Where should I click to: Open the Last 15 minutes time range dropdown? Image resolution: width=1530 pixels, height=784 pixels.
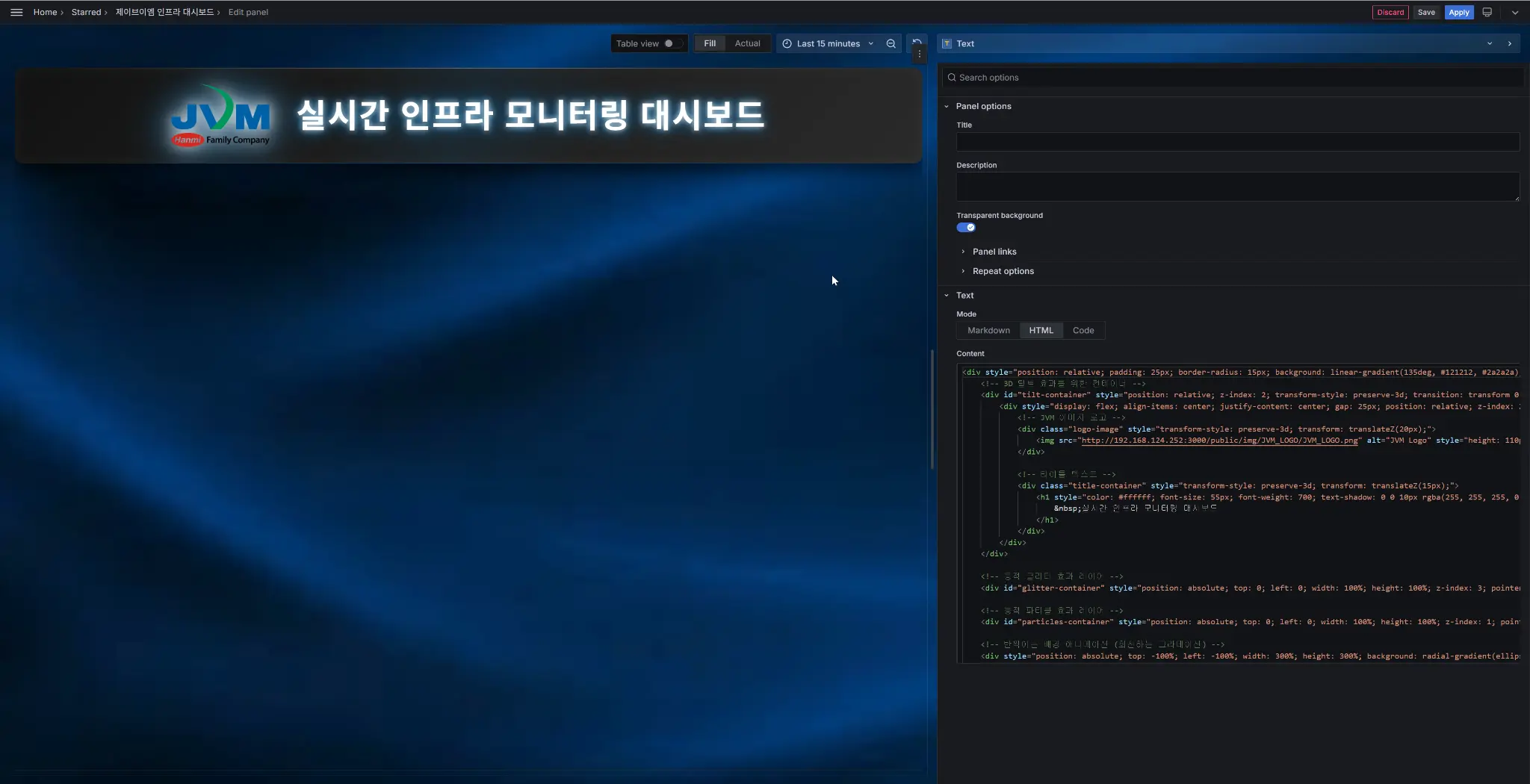[x=829, y=43]
